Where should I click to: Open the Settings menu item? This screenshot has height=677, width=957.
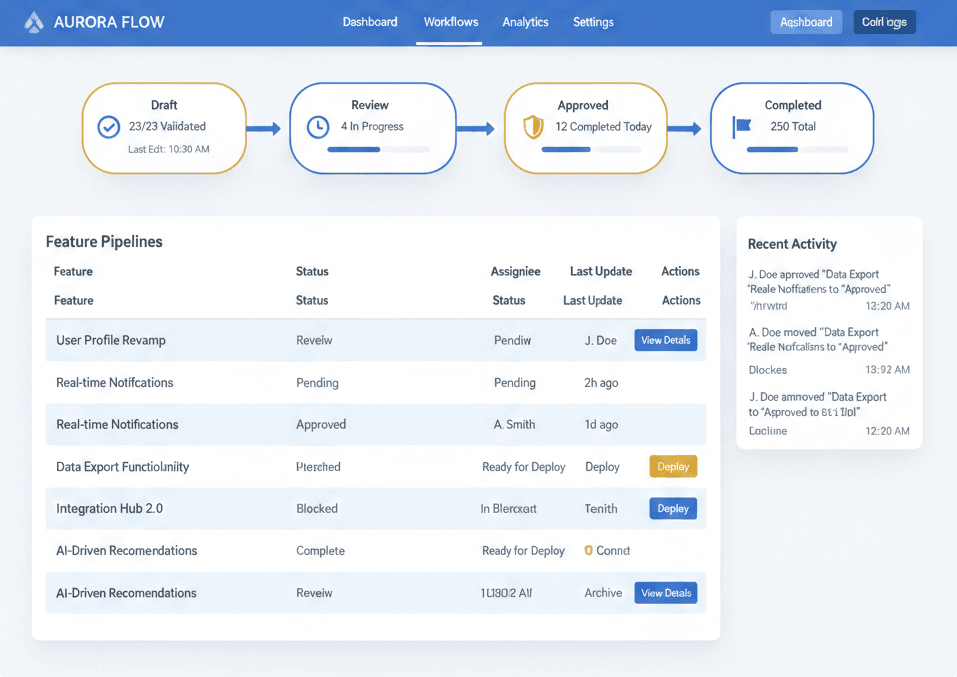593,22
